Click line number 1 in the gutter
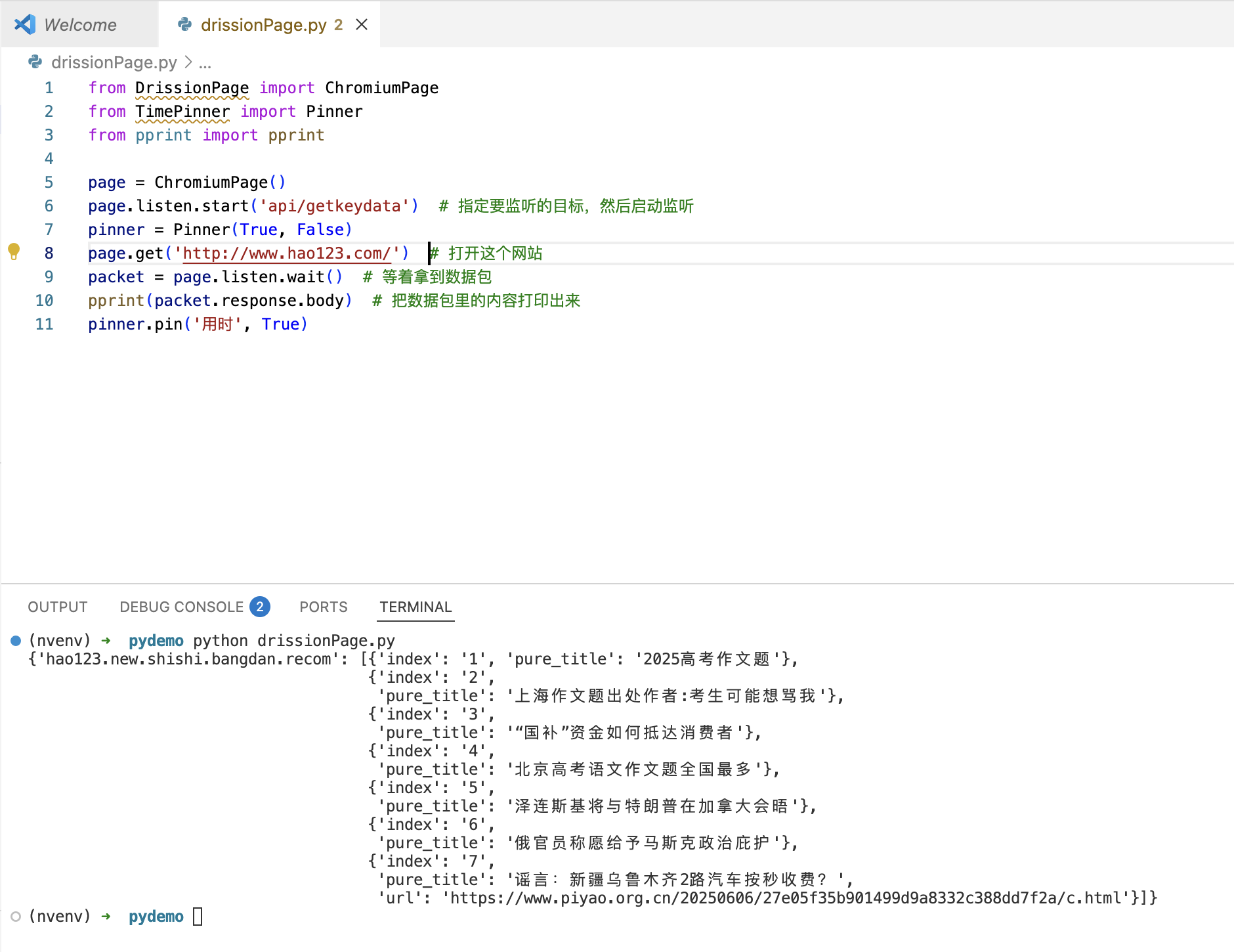The width and height of the screenshot is (1234, 952). click(x=49, y=88)
